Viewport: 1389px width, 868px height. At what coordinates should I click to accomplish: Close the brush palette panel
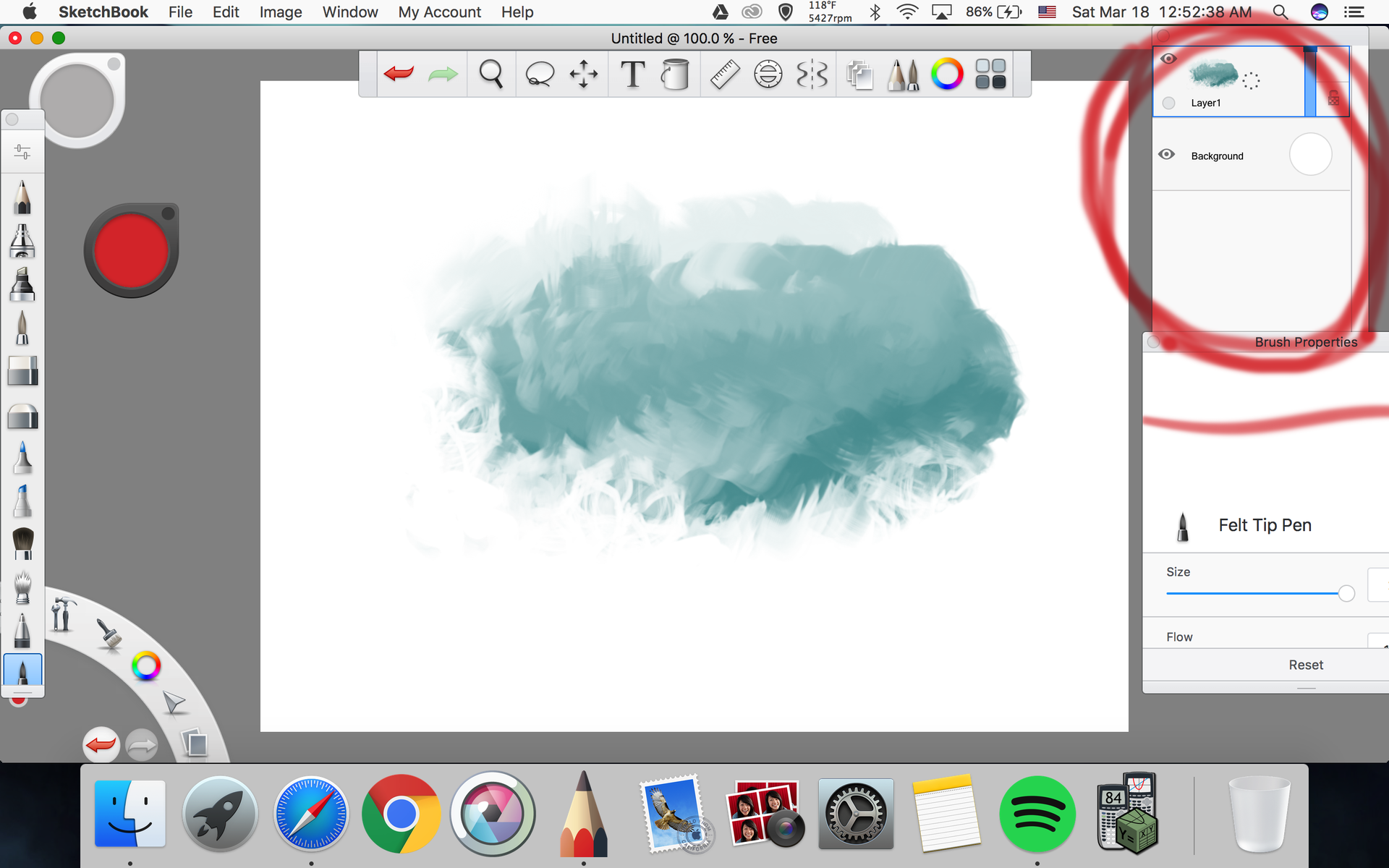pyautogui.click(x=12, y=119)
